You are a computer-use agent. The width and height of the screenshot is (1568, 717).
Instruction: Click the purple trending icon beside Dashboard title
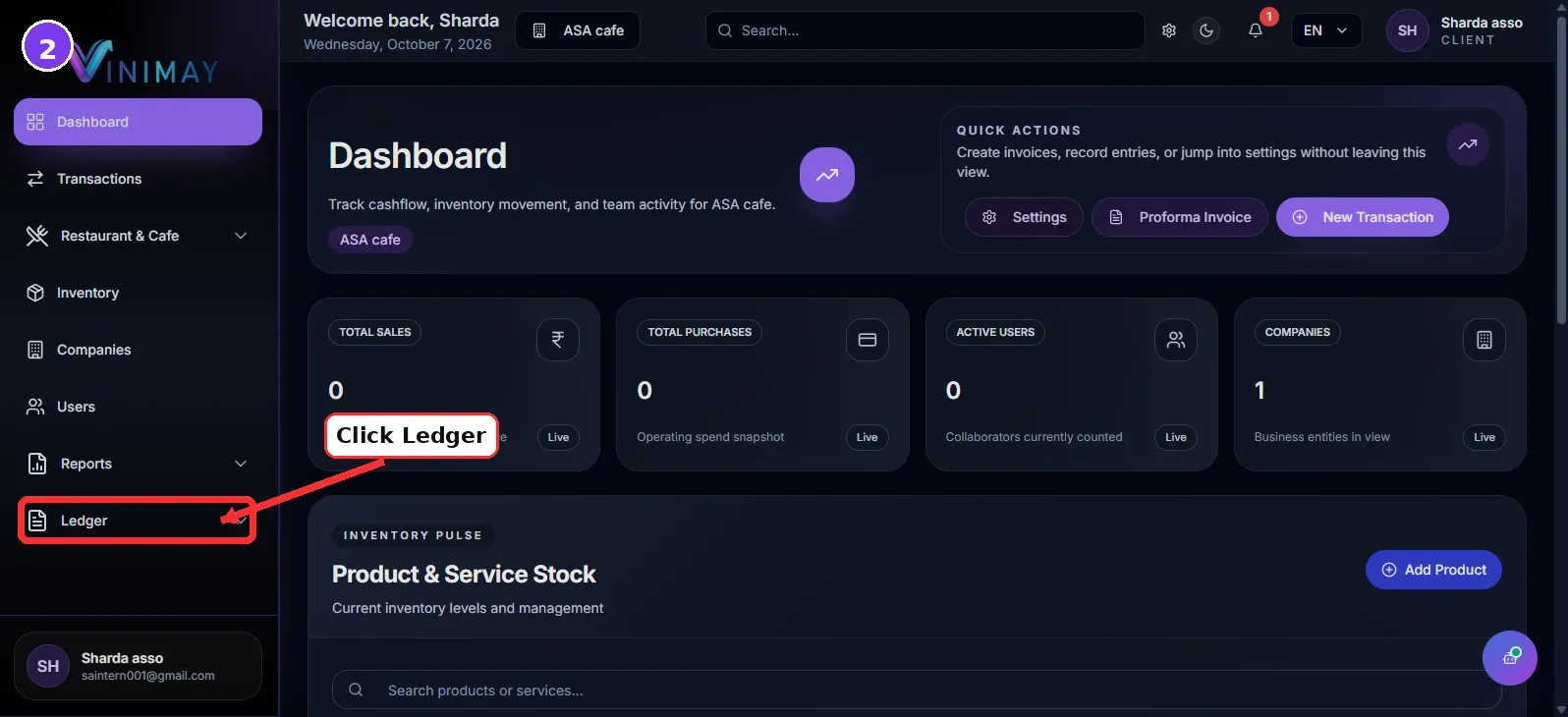pos(827,175)
